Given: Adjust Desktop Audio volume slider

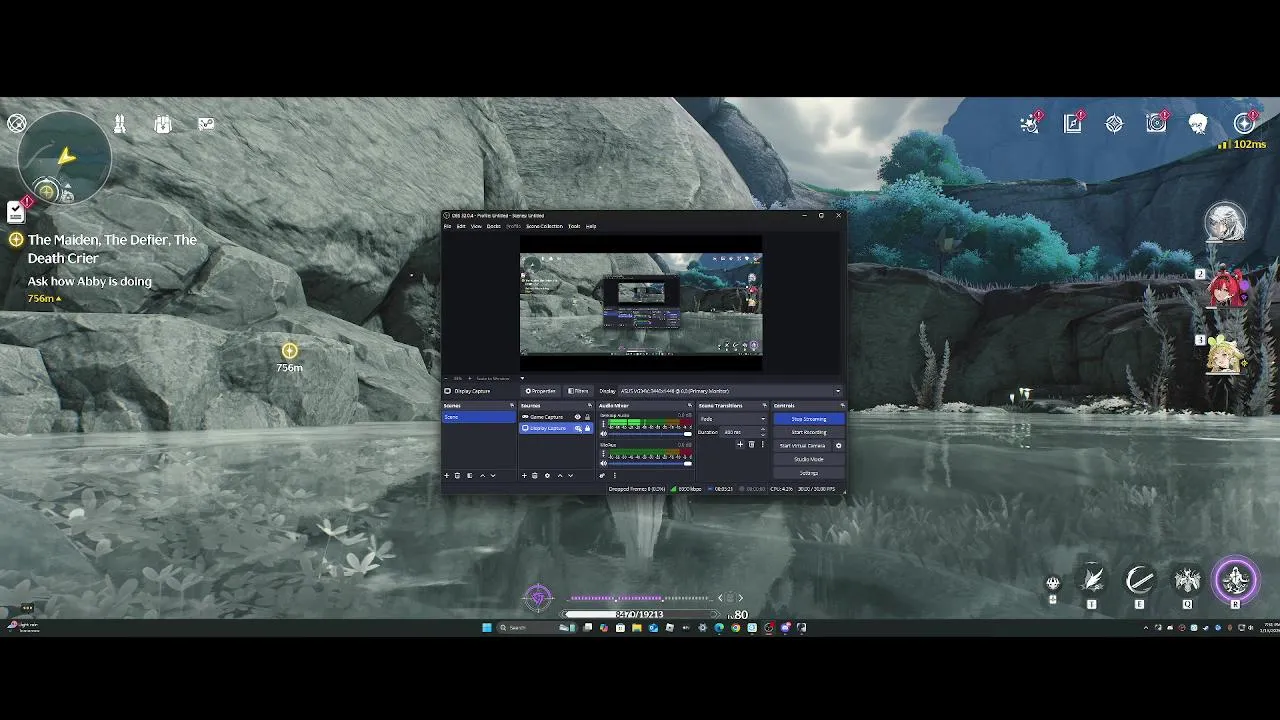Looking at the screenshot, I should [x=650, y=434].
